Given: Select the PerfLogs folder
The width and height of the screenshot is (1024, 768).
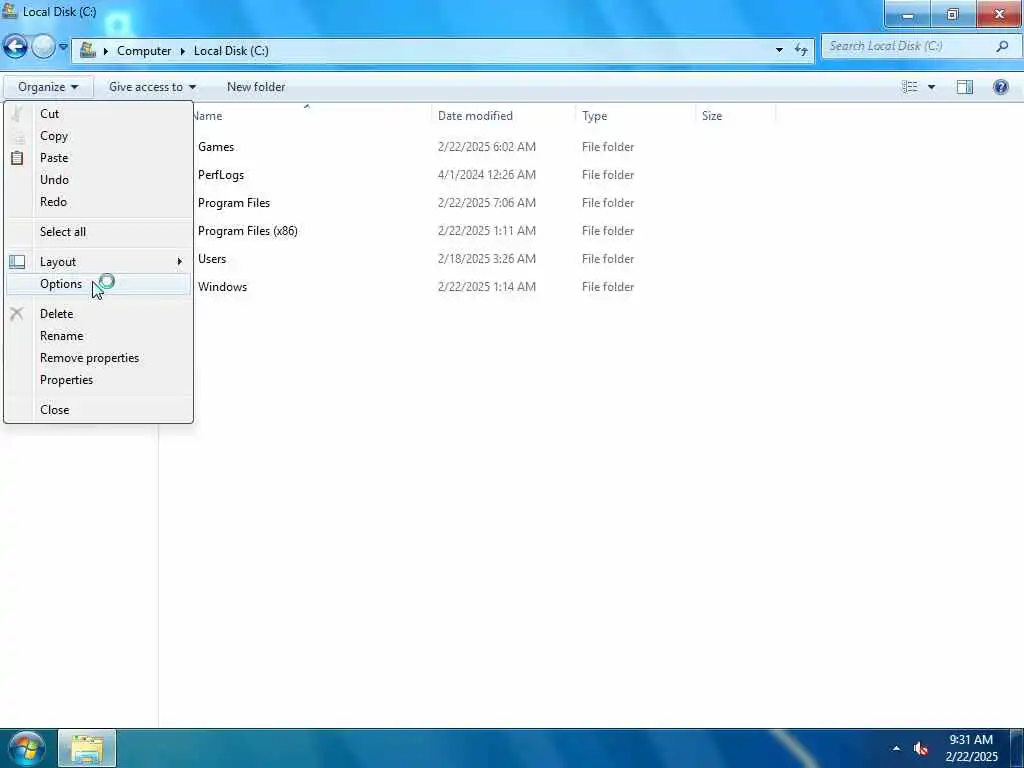Looking at the screenshot, I should [221, 175].
